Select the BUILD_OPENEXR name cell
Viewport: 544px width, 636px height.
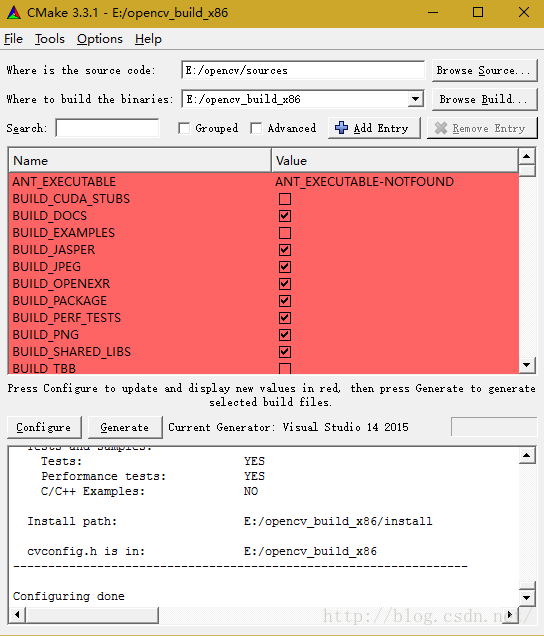[x=61, y=284]
